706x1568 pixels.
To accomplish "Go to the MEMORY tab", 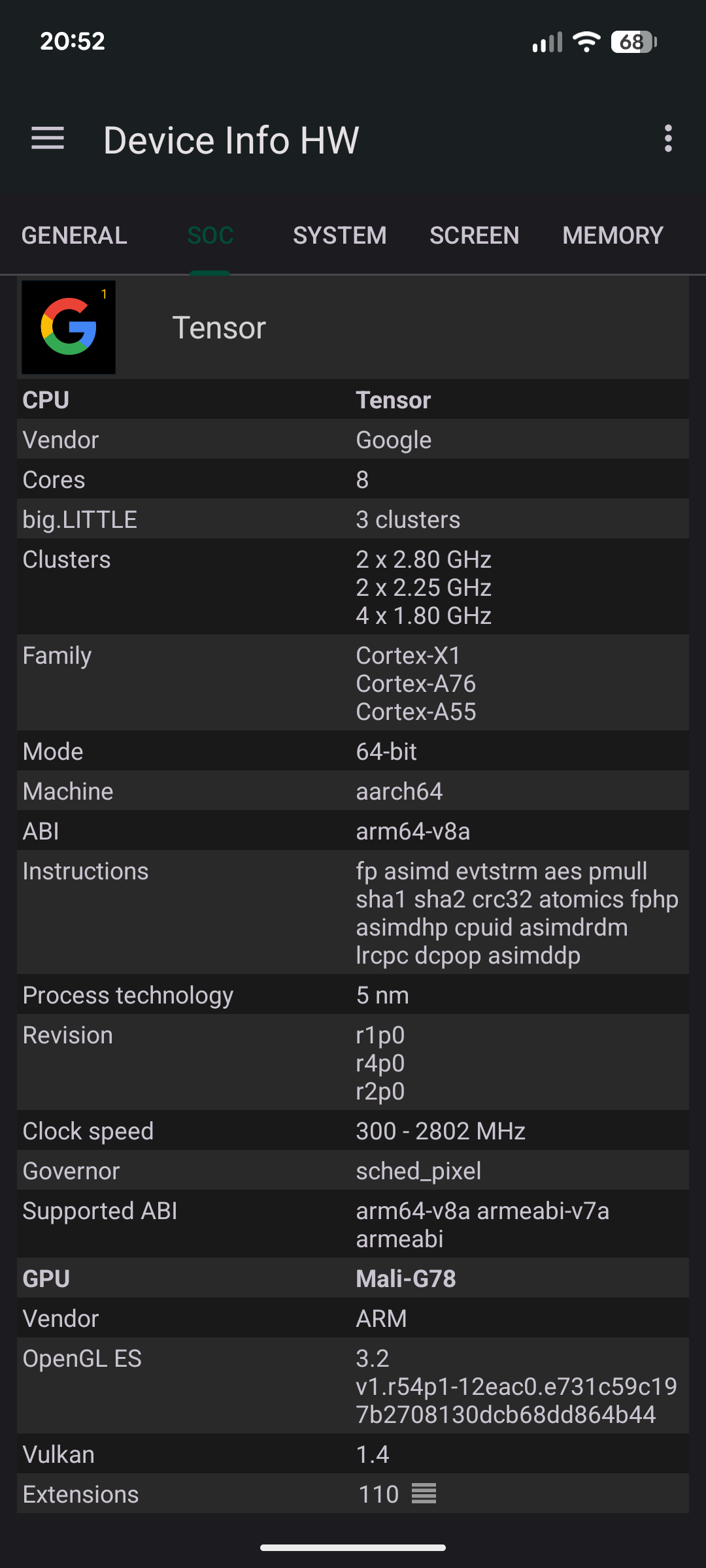I will tap(613, 236).
